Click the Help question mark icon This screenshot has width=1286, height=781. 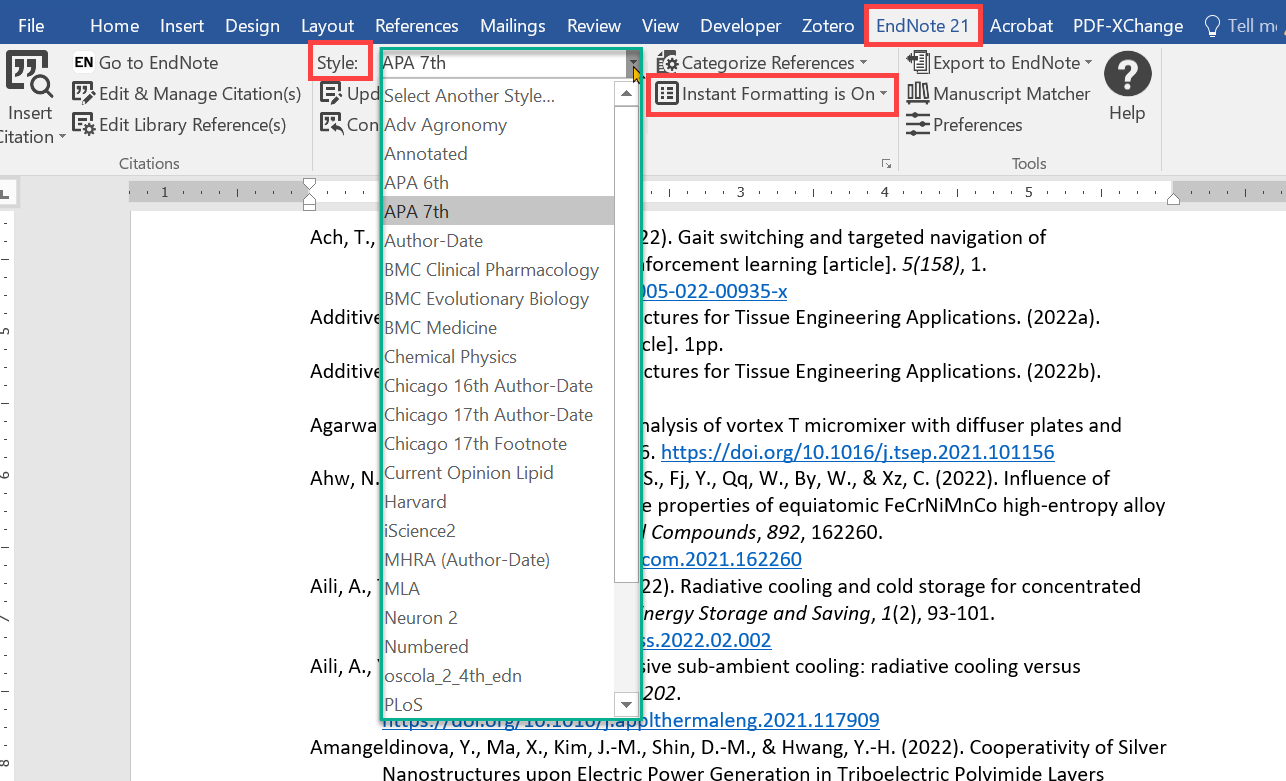pos(1127,75)
